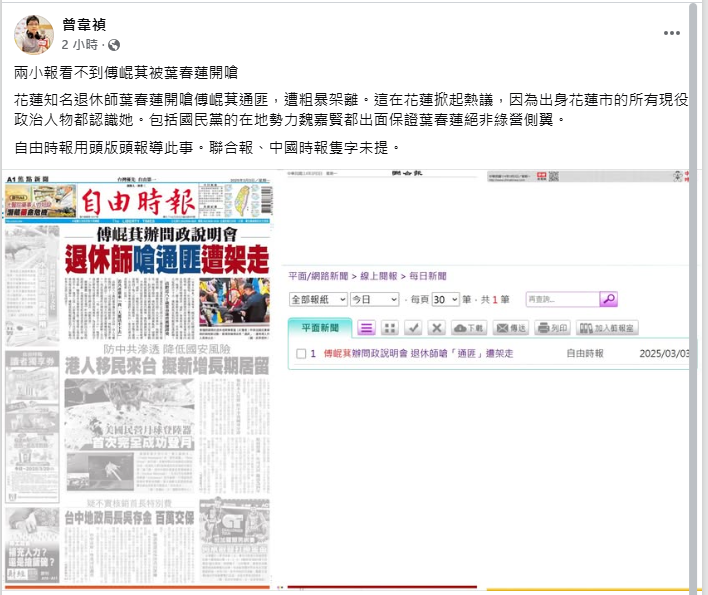This screenshot has width=708, height=595.
Task: Open 曾韋禎's profile picture
Action: [34, 34]
